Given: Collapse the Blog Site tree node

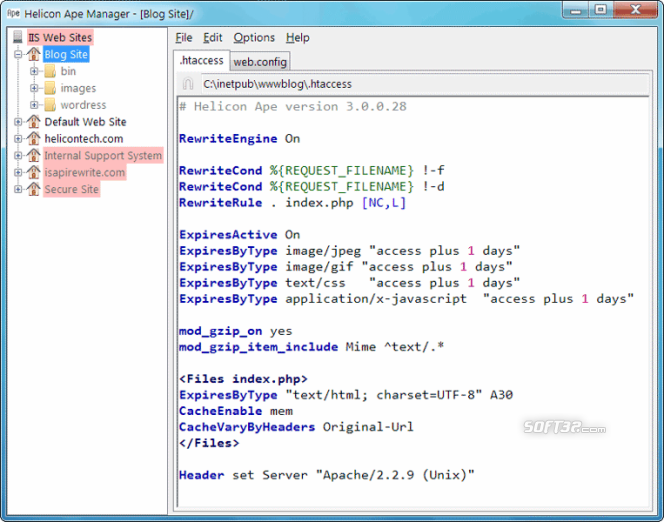Looking at the screenshot, I should coord(19,55).
